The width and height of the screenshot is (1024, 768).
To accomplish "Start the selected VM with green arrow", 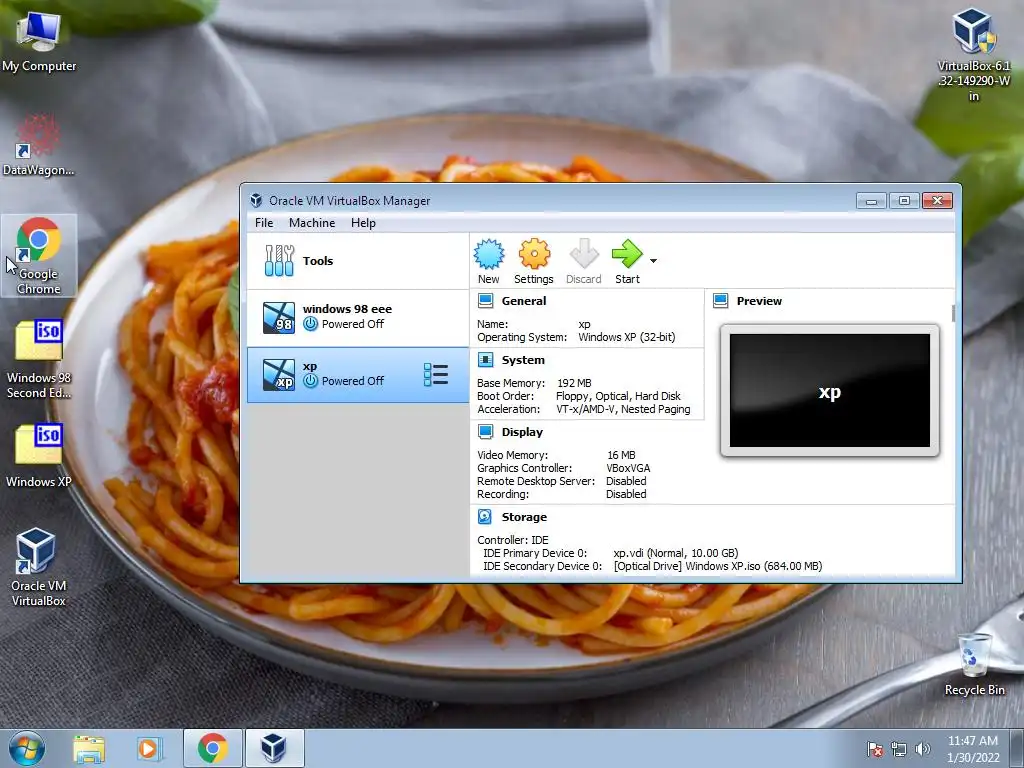I will click(627, 254).
